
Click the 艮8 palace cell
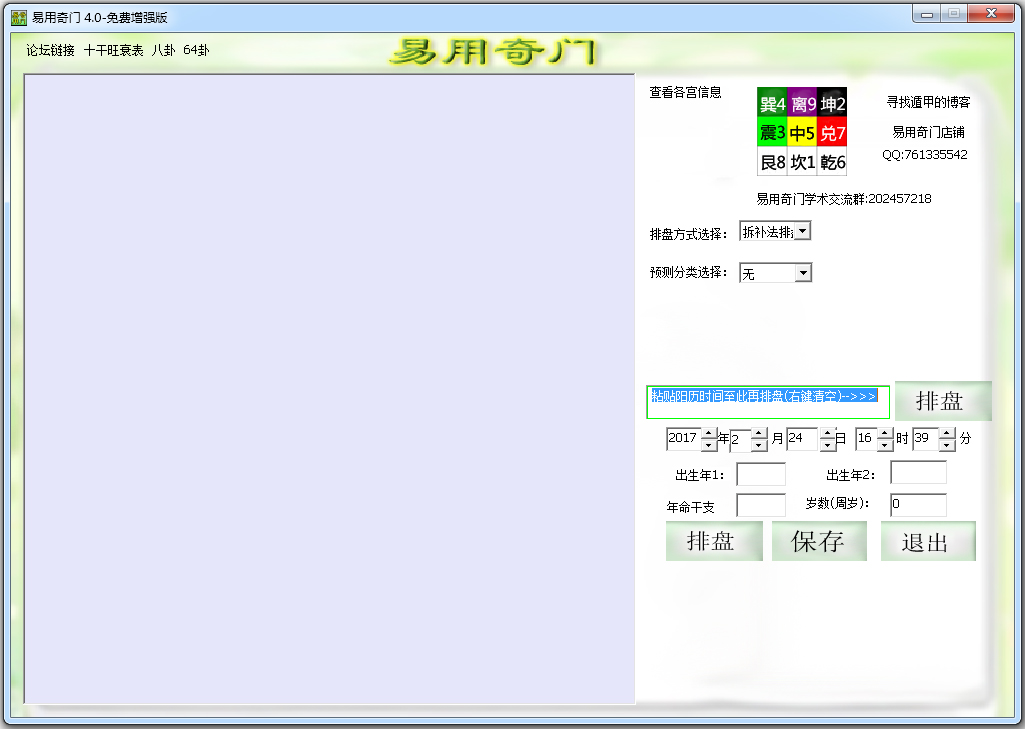click(x=772, y=162)
